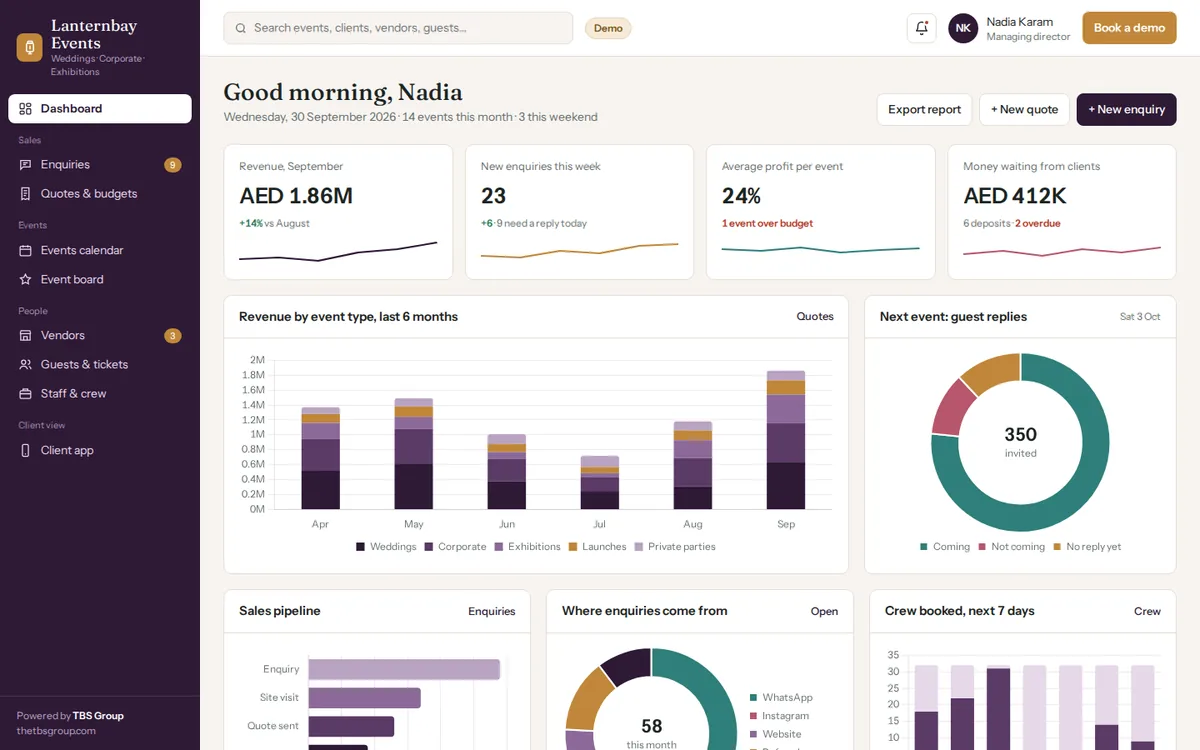Click the Private parties legend swatch
This screenshot has width=1200, height=750.
coord(639,547)
